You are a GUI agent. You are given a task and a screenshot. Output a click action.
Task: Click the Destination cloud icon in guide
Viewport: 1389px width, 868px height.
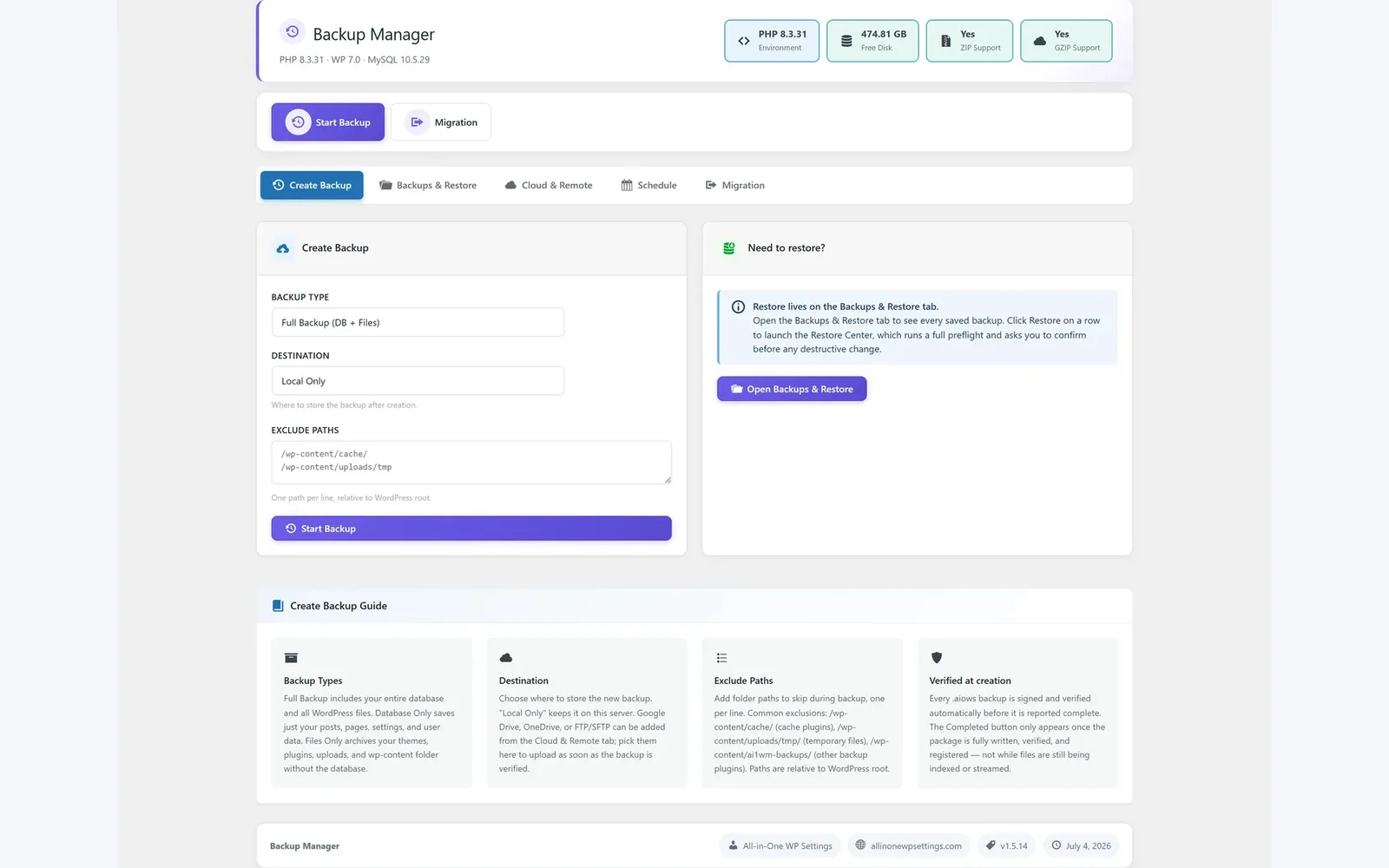click(x=506, y=658)
